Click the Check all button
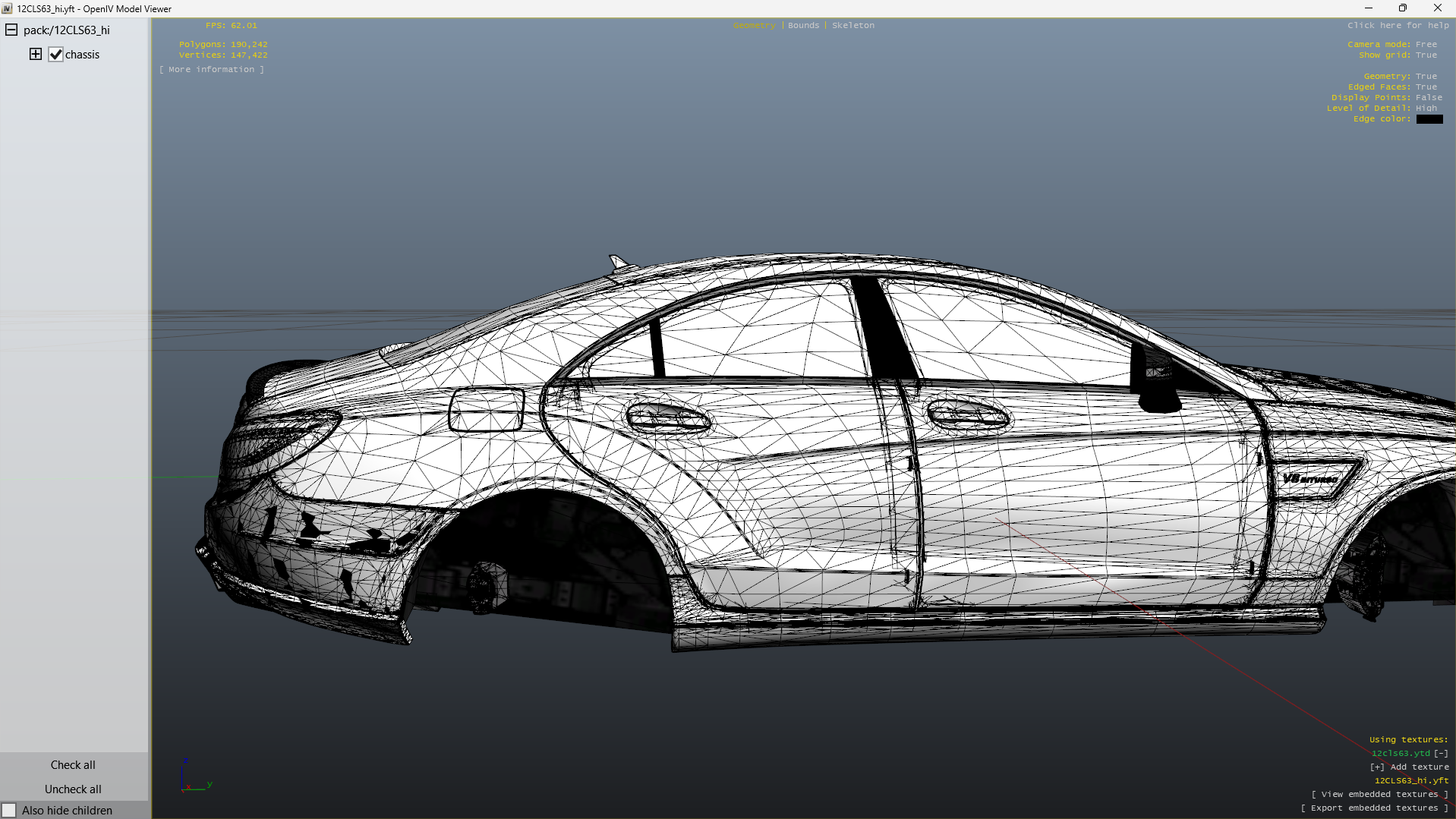 73,765
